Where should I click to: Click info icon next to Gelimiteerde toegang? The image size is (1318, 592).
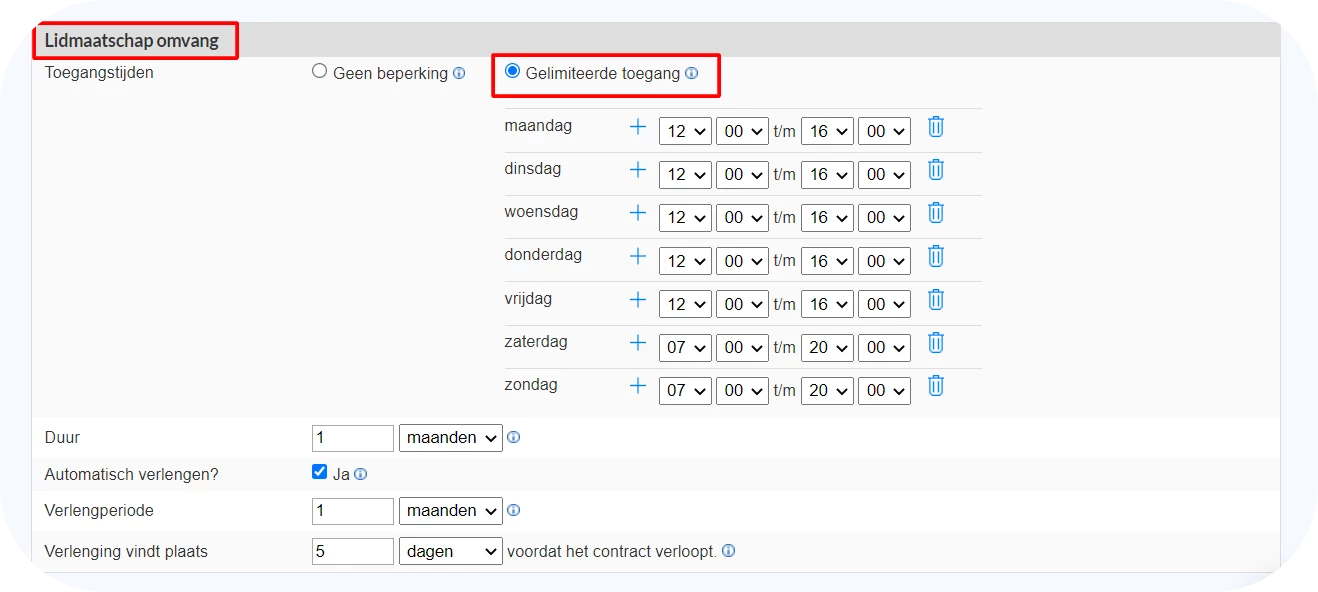691,73
